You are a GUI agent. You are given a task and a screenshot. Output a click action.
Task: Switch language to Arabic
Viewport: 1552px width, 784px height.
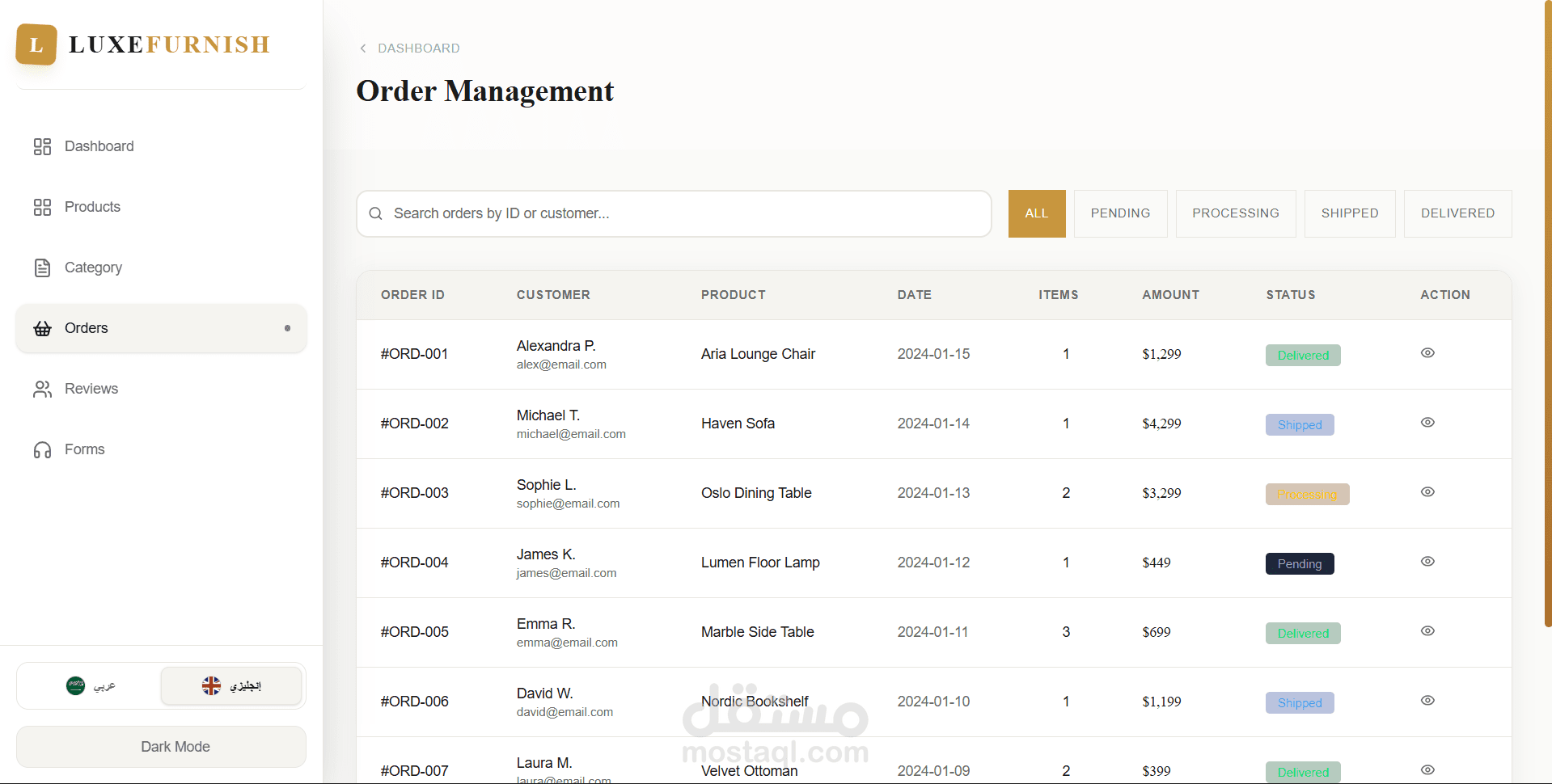coord(90,685)
